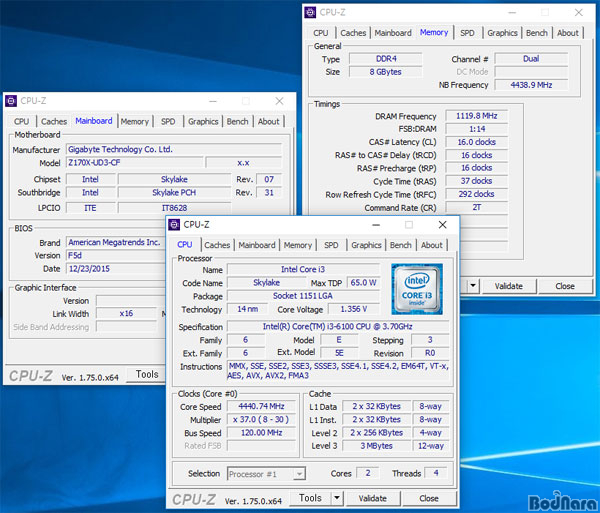Open the Processor #1 selection dropdown
Screen dimensions: 600x513
[x=266, y=474]
